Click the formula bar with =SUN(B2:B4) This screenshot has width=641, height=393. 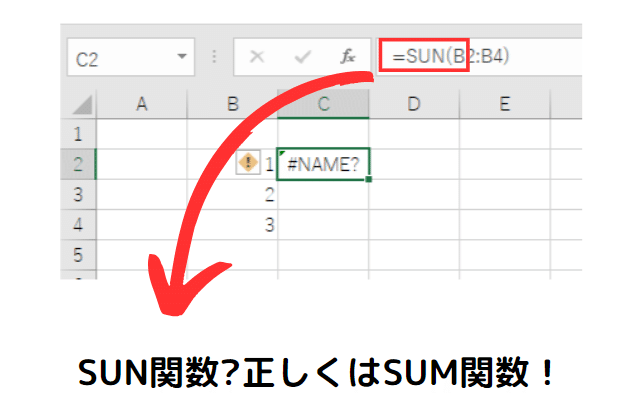(480, 56)
